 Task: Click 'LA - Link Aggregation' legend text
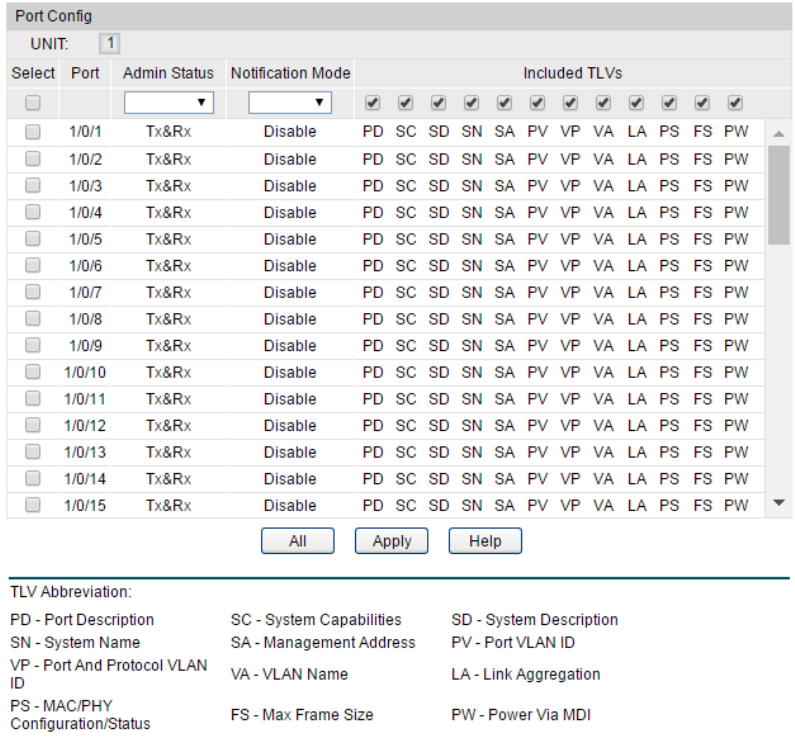[526, 674]
